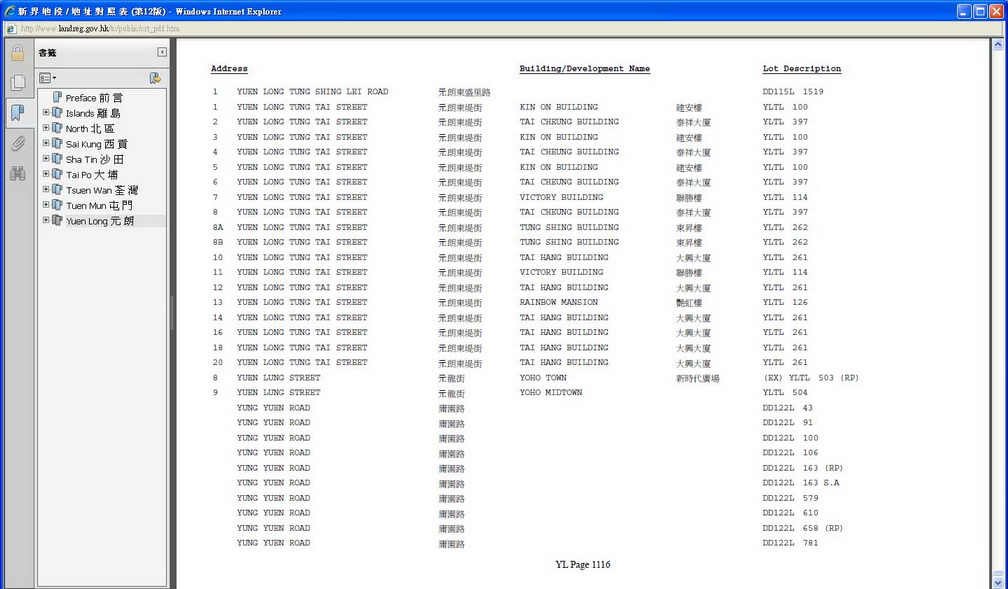1008x589 pixels.
Task: Open the Preface bookmark
Action: coord(94,98)
